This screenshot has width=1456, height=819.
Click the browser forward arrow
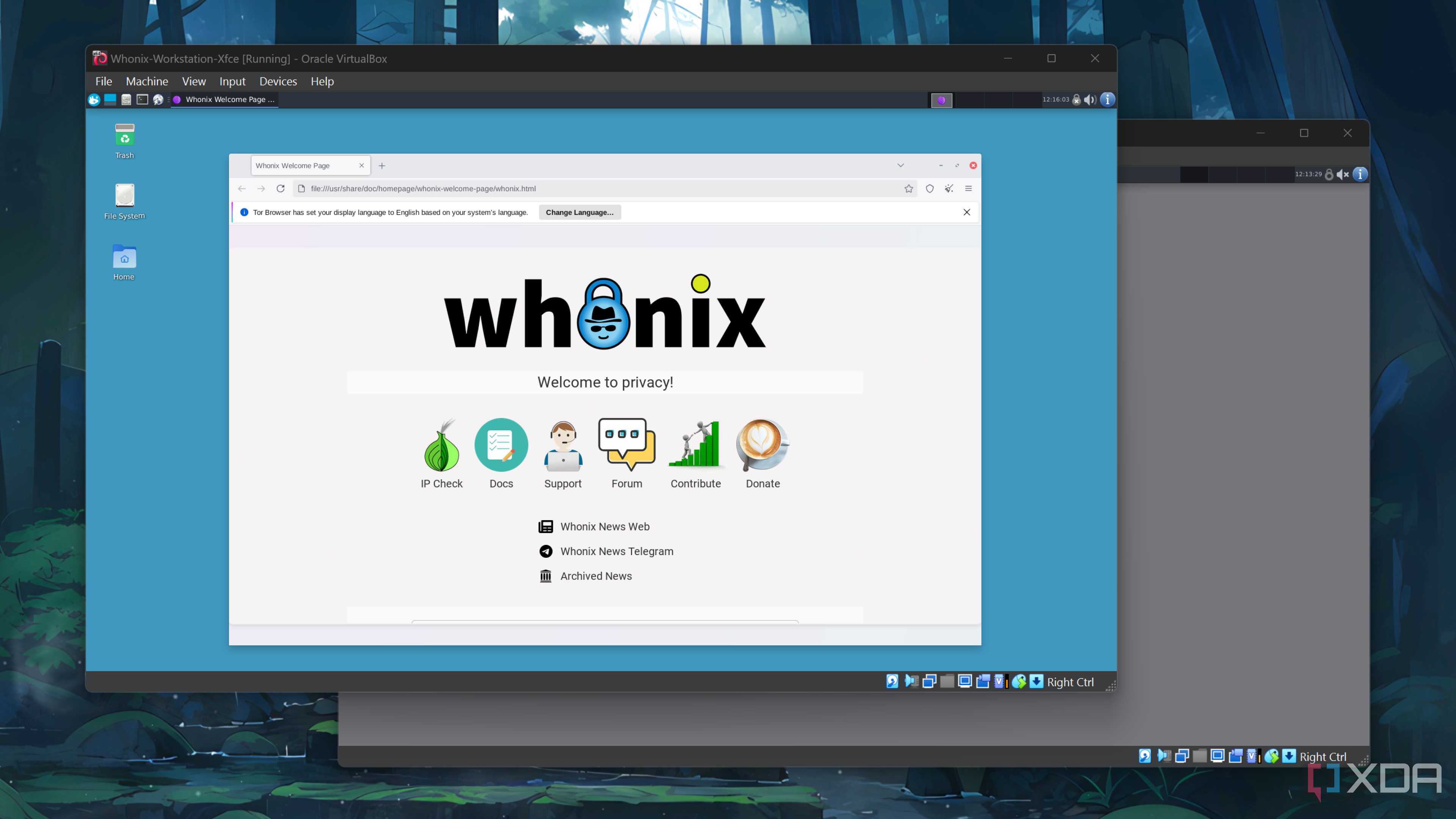coord(261,189)
